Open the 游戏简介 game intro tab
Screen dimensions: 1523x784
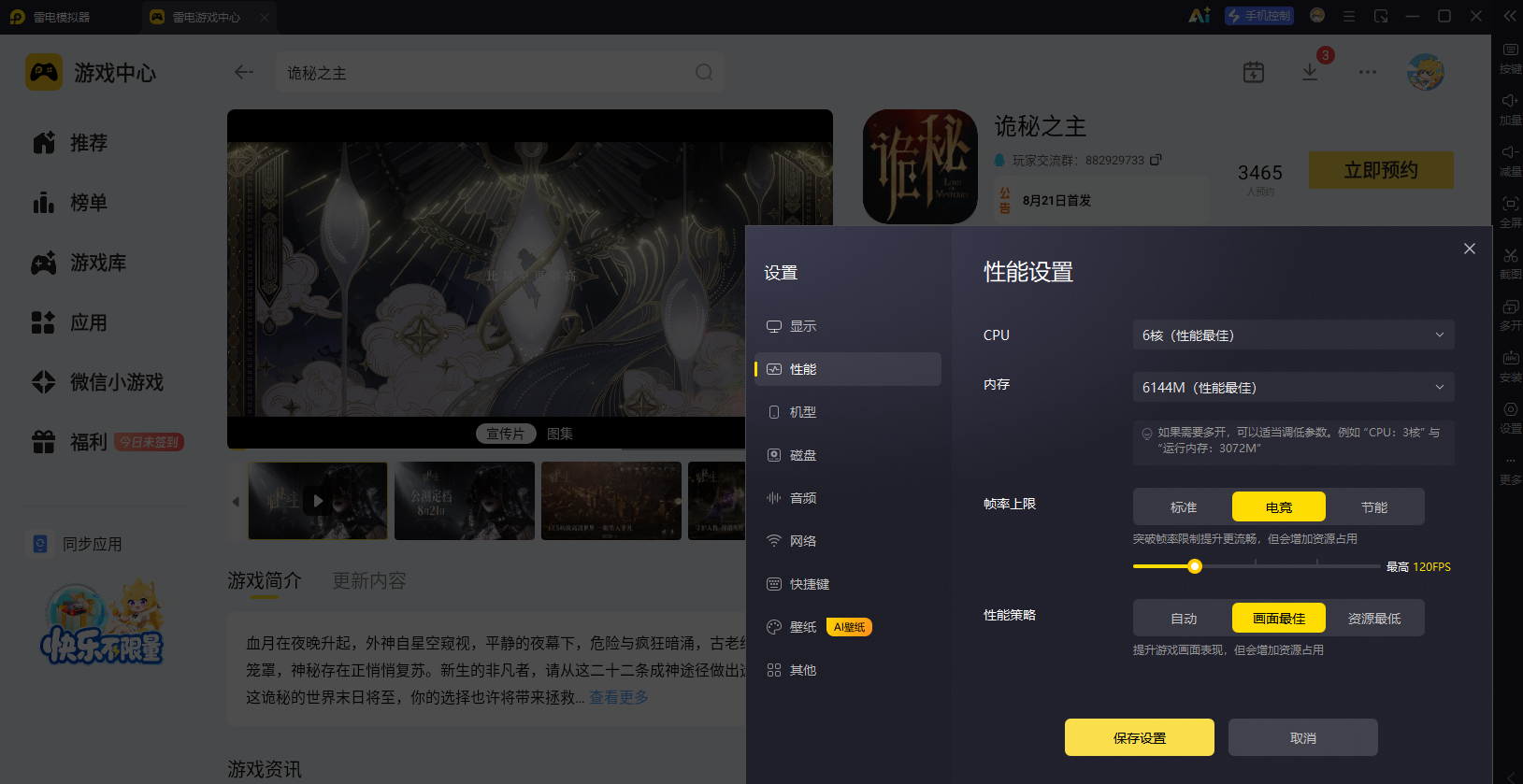click(265, 580)
